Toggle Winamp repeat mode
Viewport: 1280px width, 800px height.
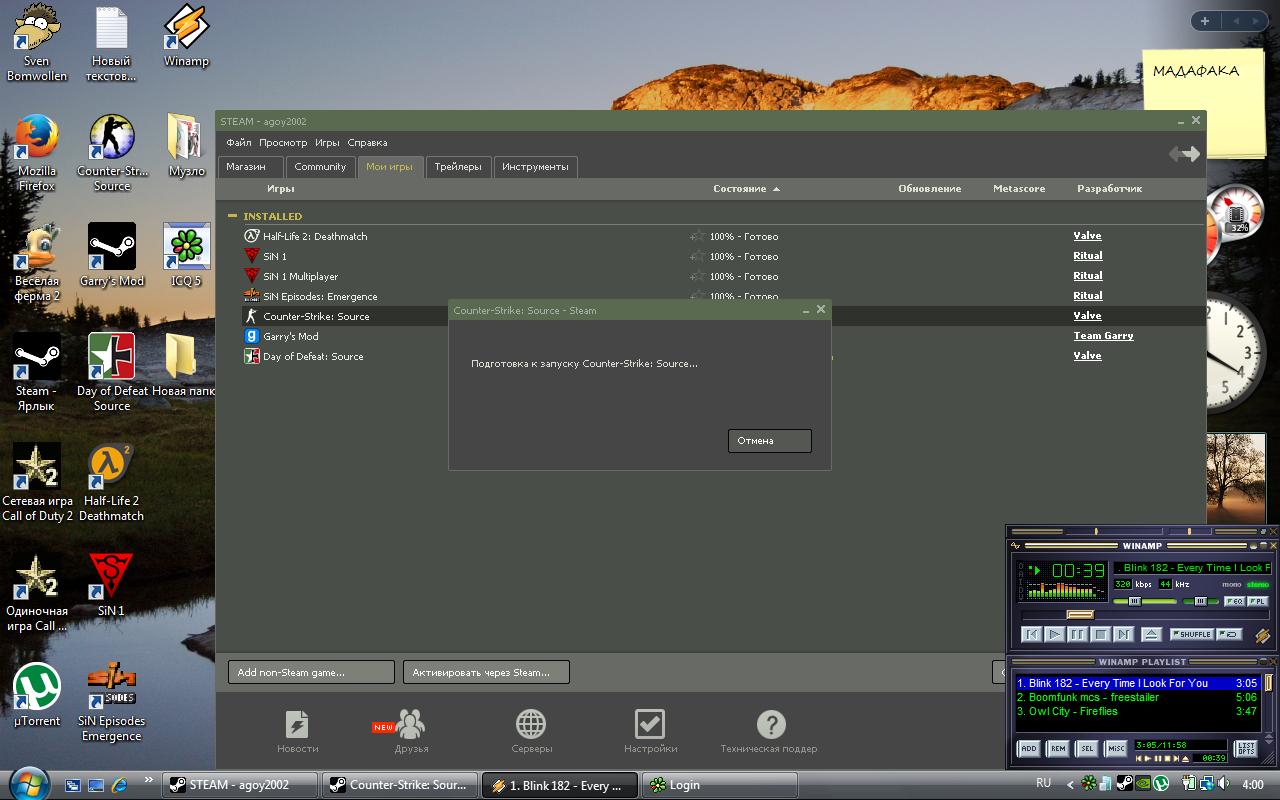[x=1229, y=634]
